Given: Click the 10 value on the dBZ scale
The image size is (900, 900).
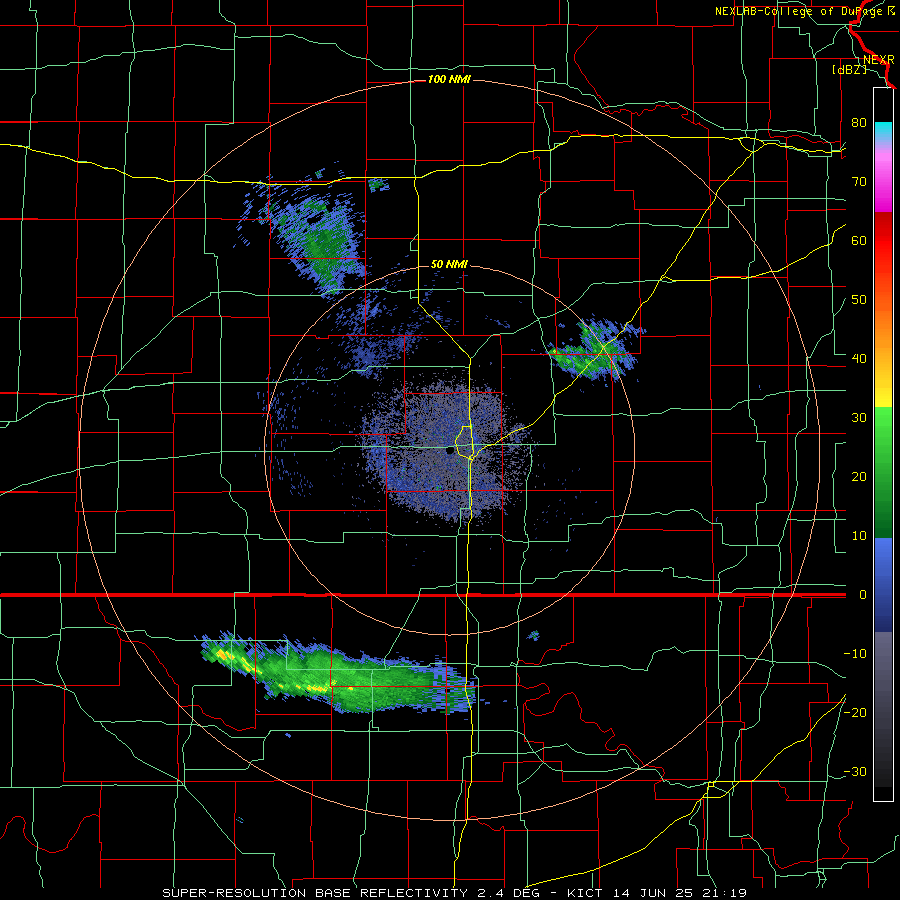Looking at the screenshot, I should click(x=859, y=536).
